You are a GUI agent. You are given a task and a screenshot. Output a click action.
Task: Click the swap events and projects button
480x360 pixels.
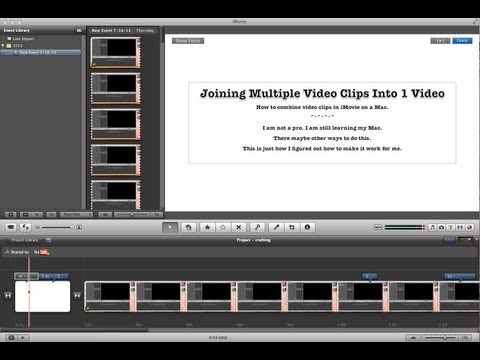tap(25, 227)
